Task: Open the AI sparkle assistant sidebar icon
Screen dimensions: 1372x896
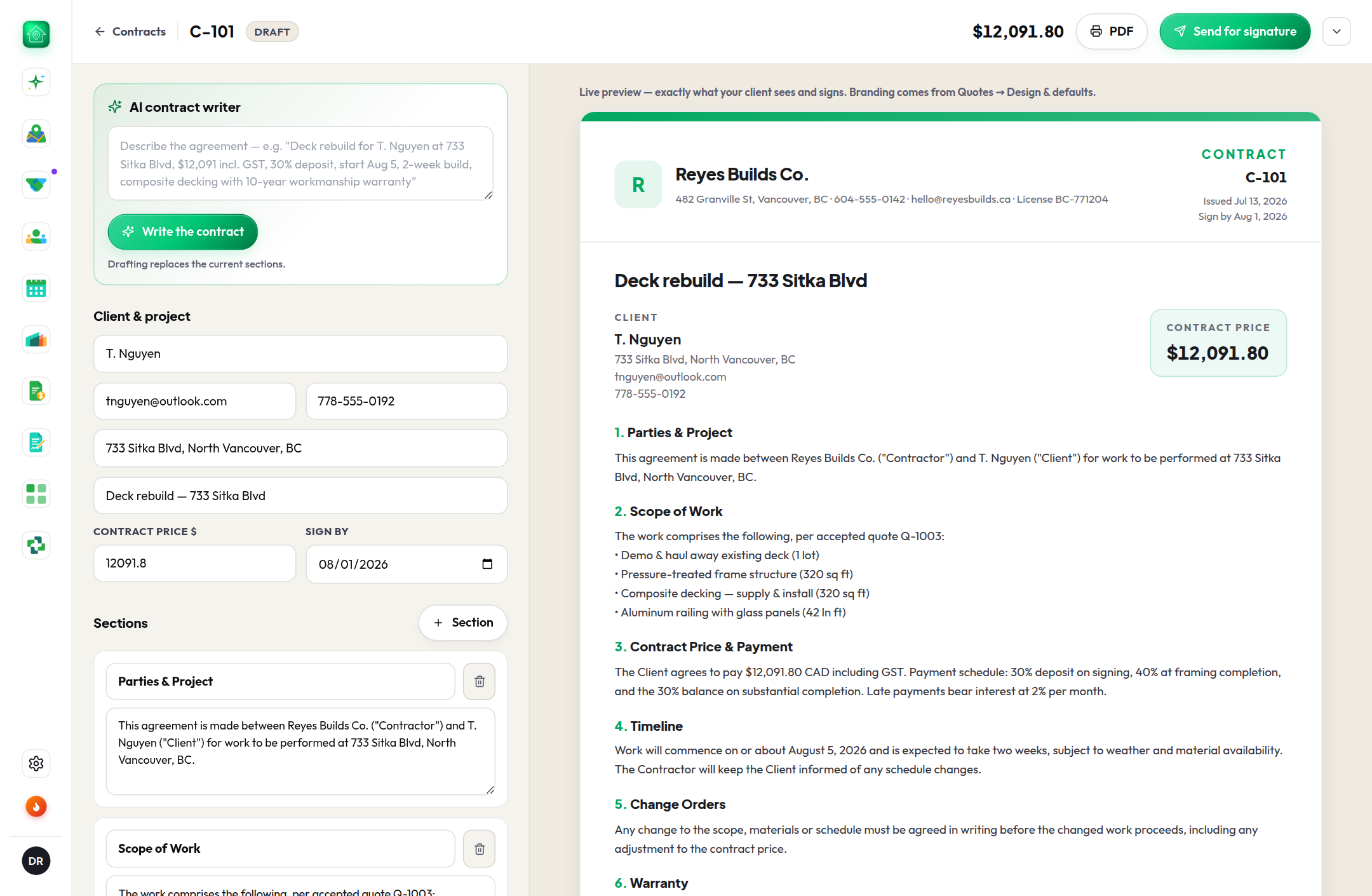Action: click(x=36, y=82)
